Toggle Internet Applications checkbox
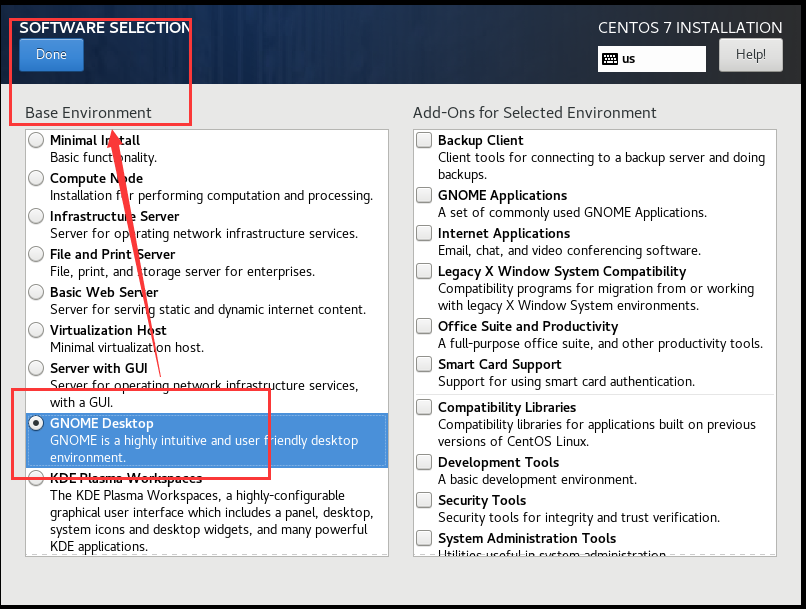Screen dimensions: 806x609 424,234
